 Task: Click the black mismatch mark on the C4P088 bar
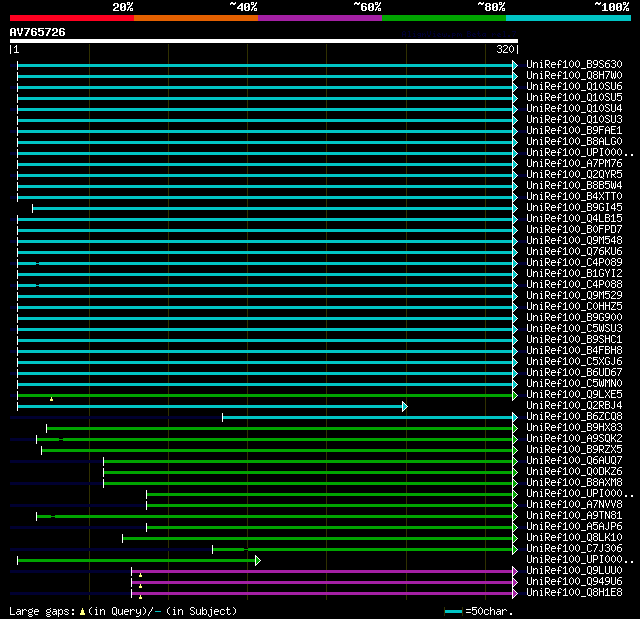click(x=37, y=285)
